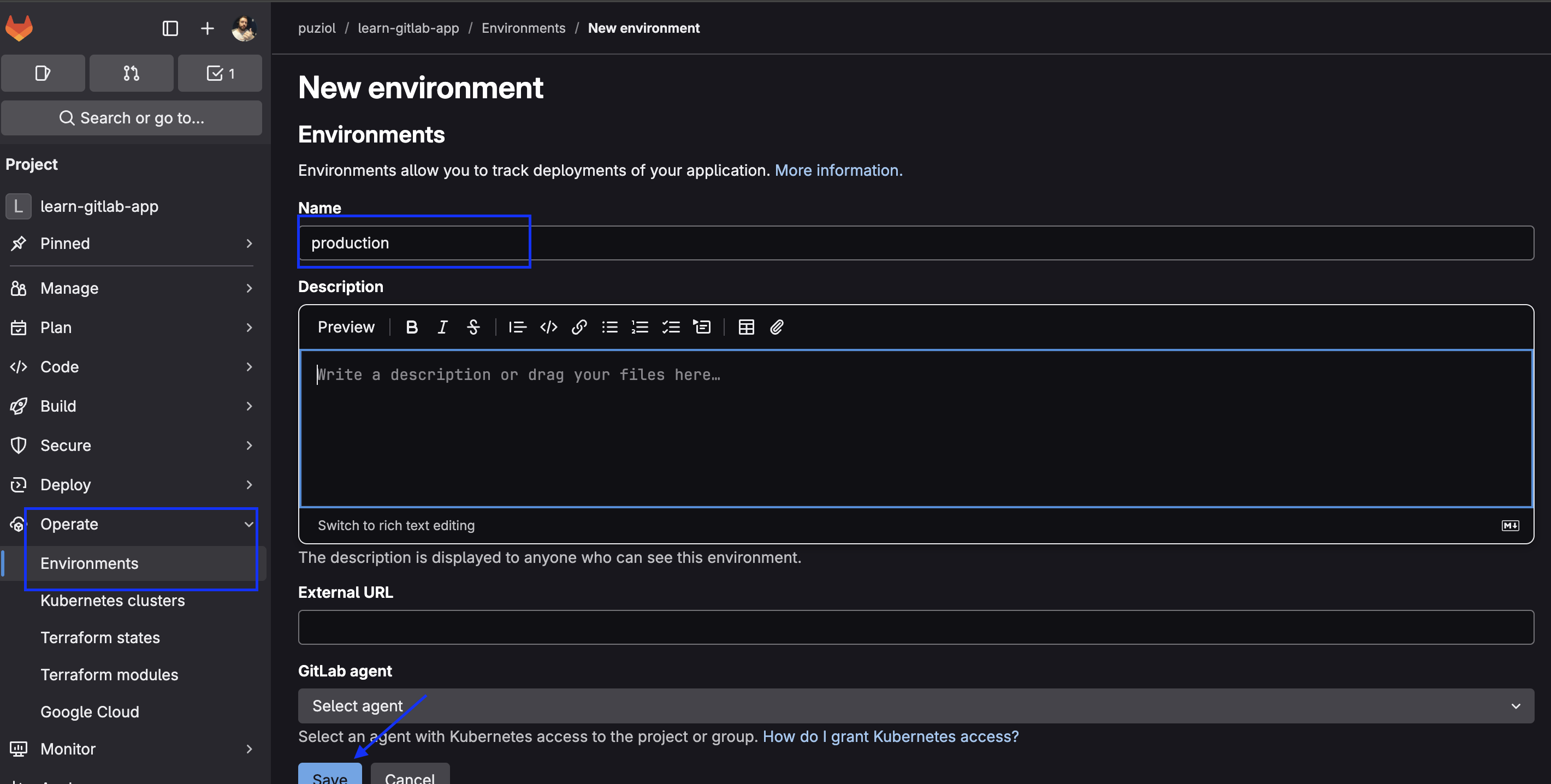The width and height of the screenshot is (1551, 784).
Task: Switch to the Preview tab
Action: coord(346,326)
